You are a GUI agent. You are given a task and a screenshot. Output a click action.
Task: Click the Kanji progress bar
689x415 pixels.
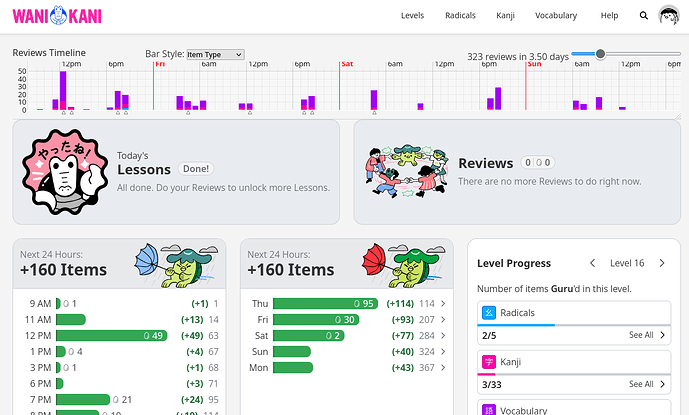[574, 374]
